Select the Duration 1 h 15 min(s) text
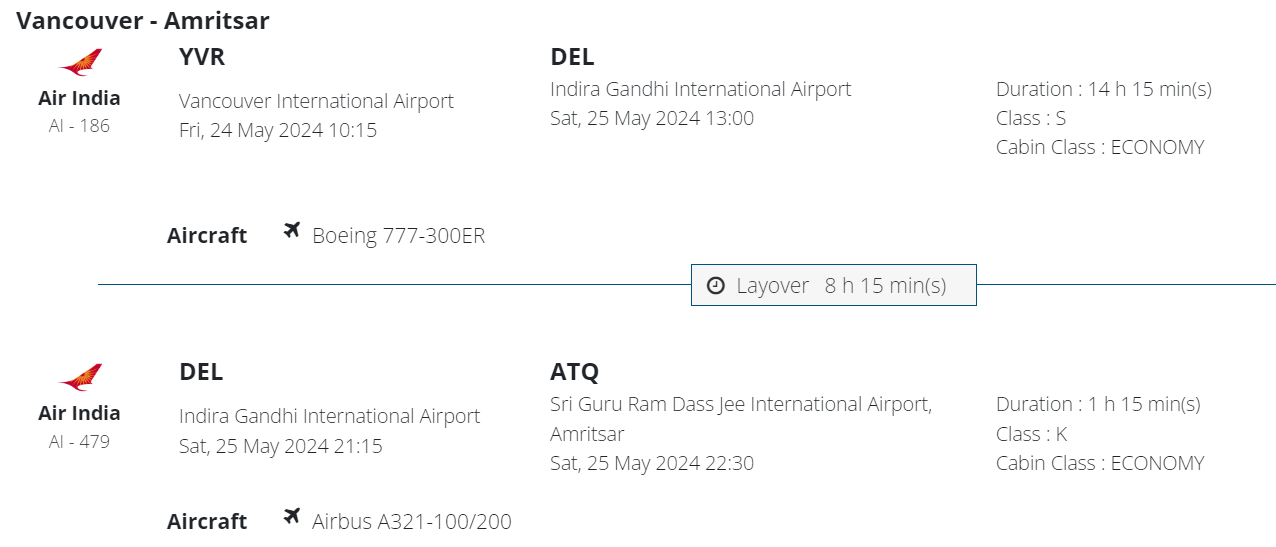This screenshot has height=547, width=1276. [x=1098, y=404]
